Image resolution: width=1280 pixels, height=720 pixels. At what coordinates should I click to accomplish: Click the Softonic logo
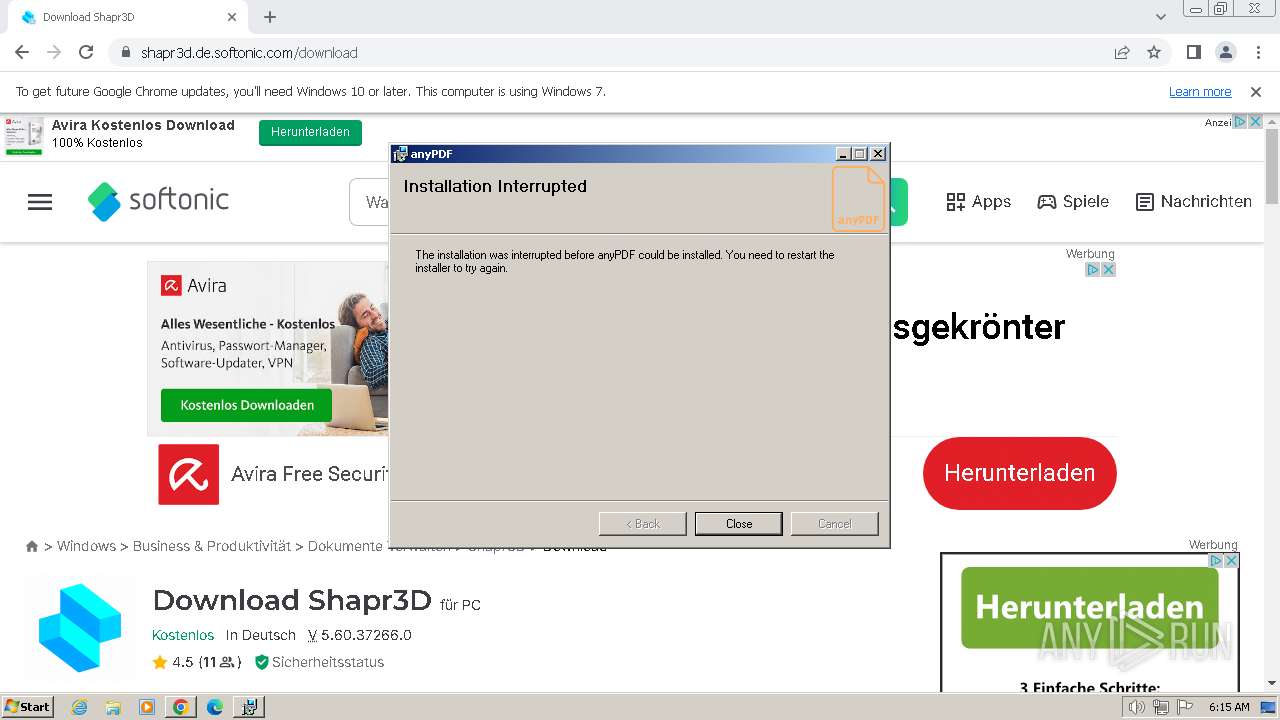point(158,200)
